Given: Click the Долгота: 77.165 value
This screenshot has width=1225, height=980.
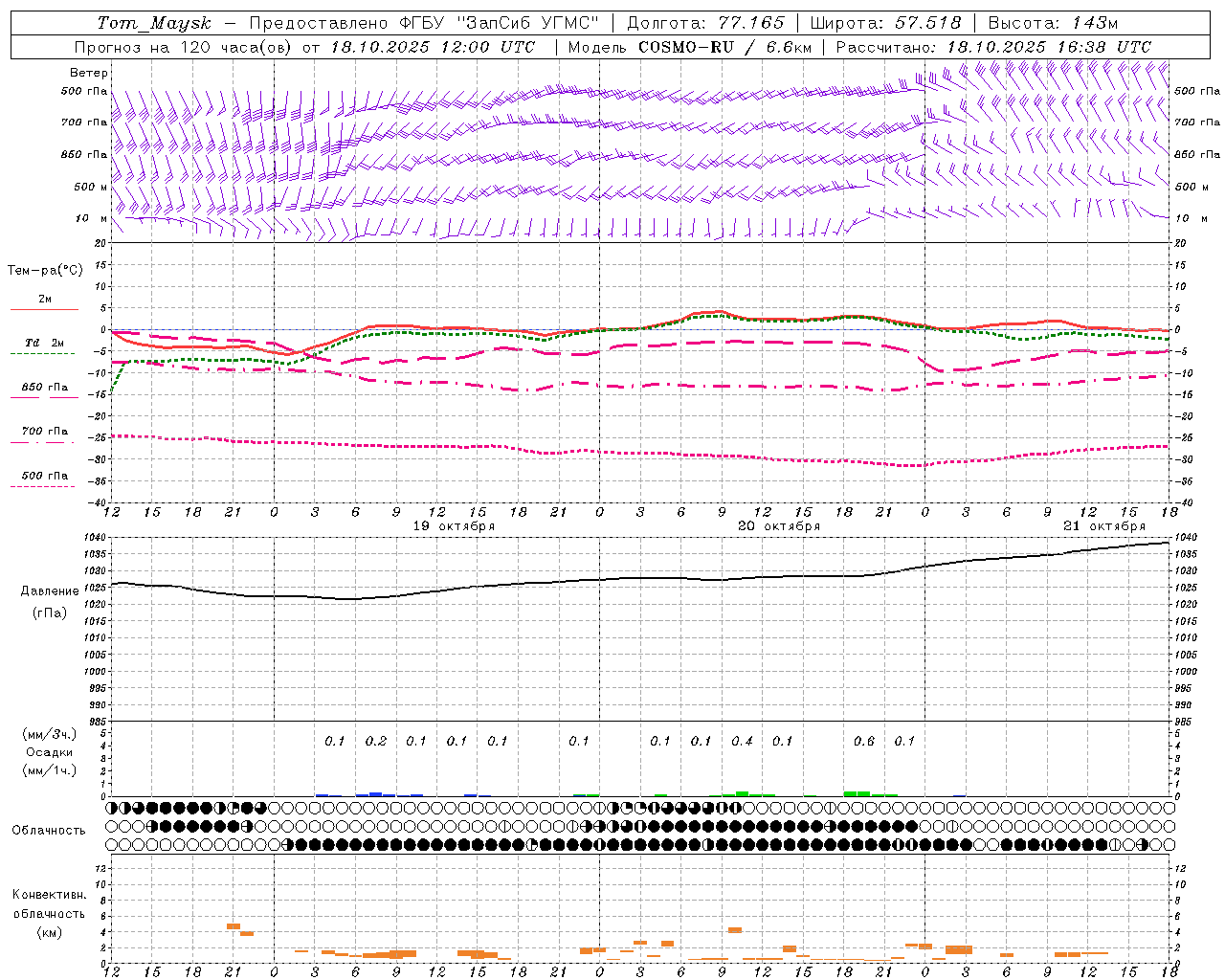Looking at the screenshot, I should tap(705, 23).
